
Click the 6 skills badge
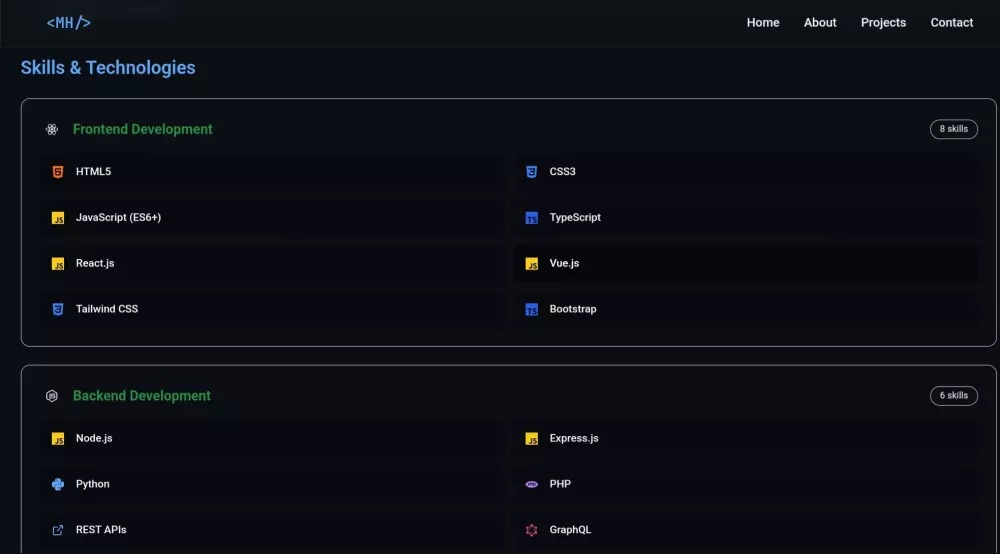pyautogui.click(x=953, y=395)
